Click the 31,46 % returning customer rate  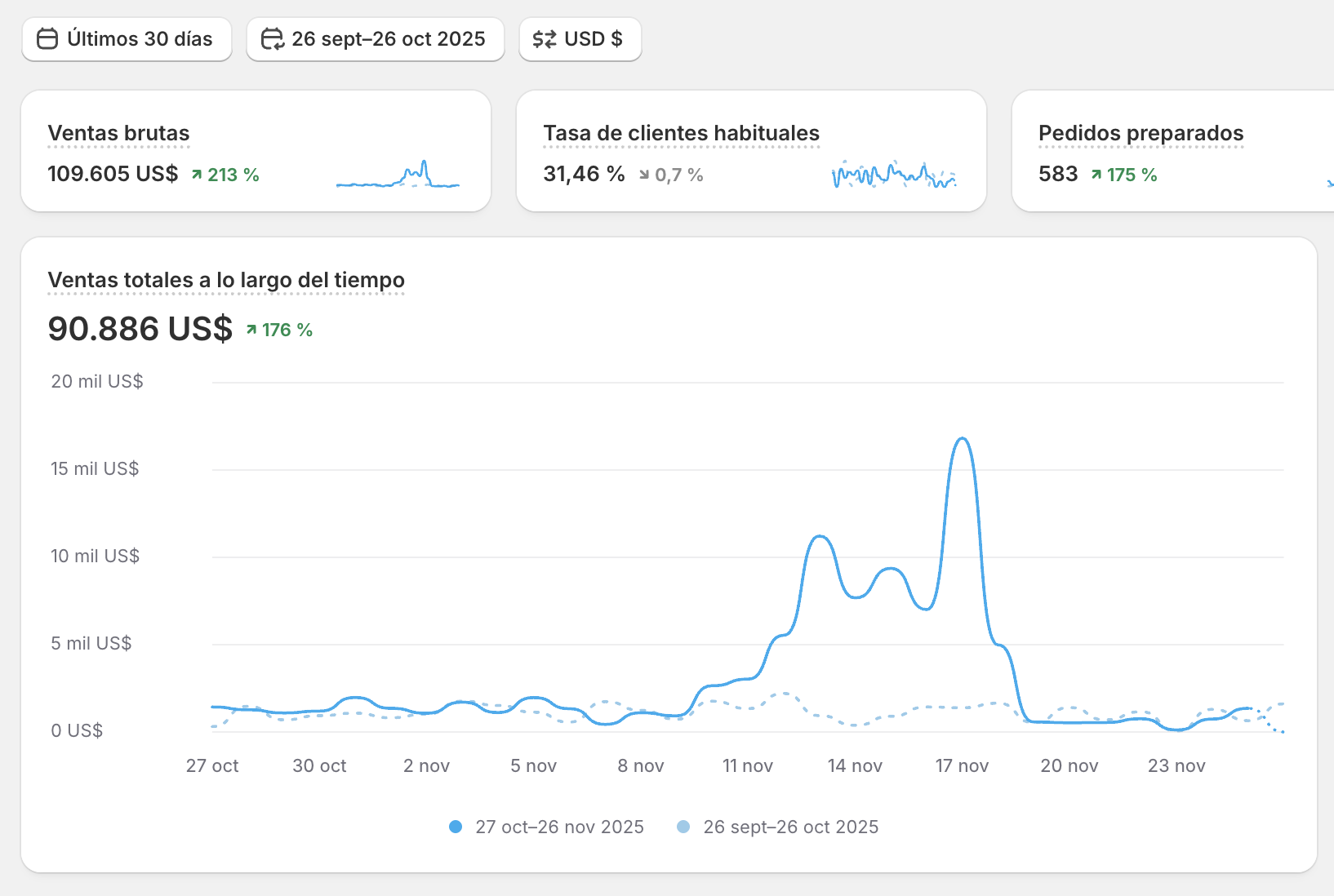point(584,175)
